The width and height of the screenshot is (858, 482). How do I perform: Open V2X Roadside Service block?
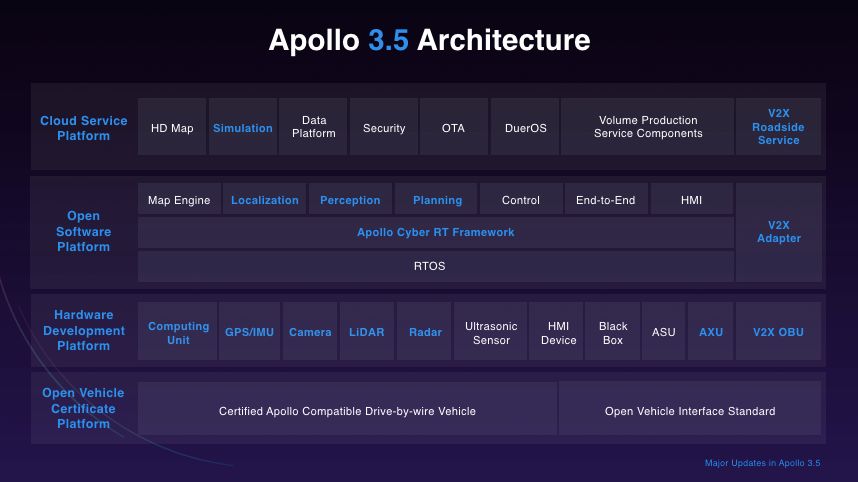coord(778,127)
